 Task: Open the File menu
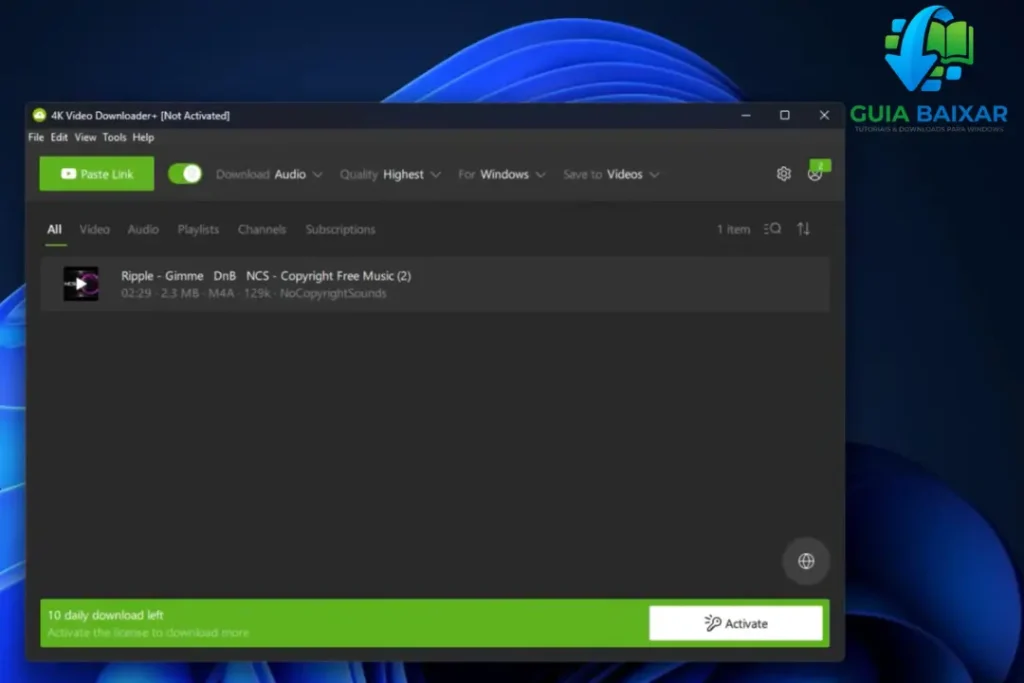(36, 137)
